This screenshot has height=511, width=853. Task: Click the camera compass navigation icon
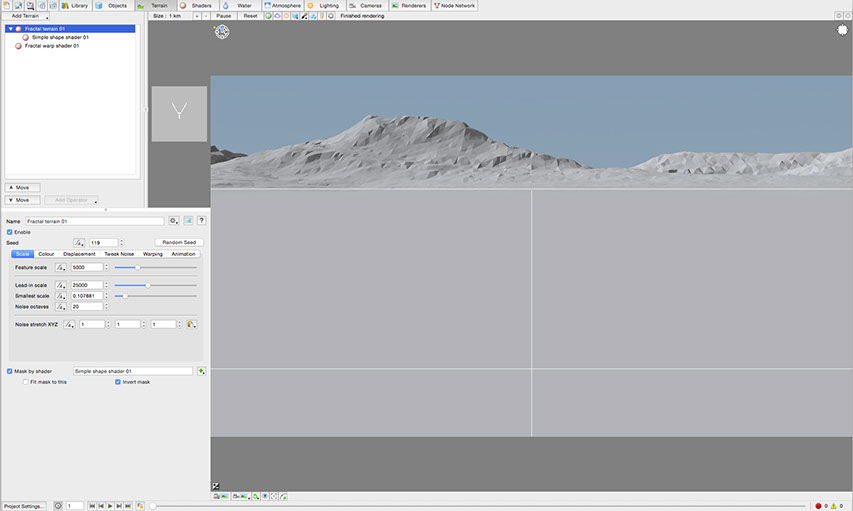coord(222,32)
